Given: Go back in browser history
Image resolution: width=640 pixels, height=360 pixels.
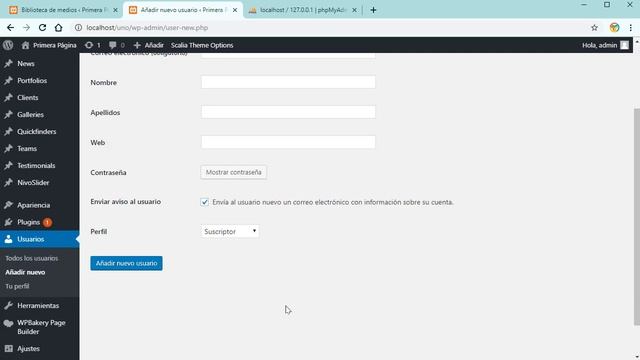Looking at the screenshot, I should click(x=10, y=28).
